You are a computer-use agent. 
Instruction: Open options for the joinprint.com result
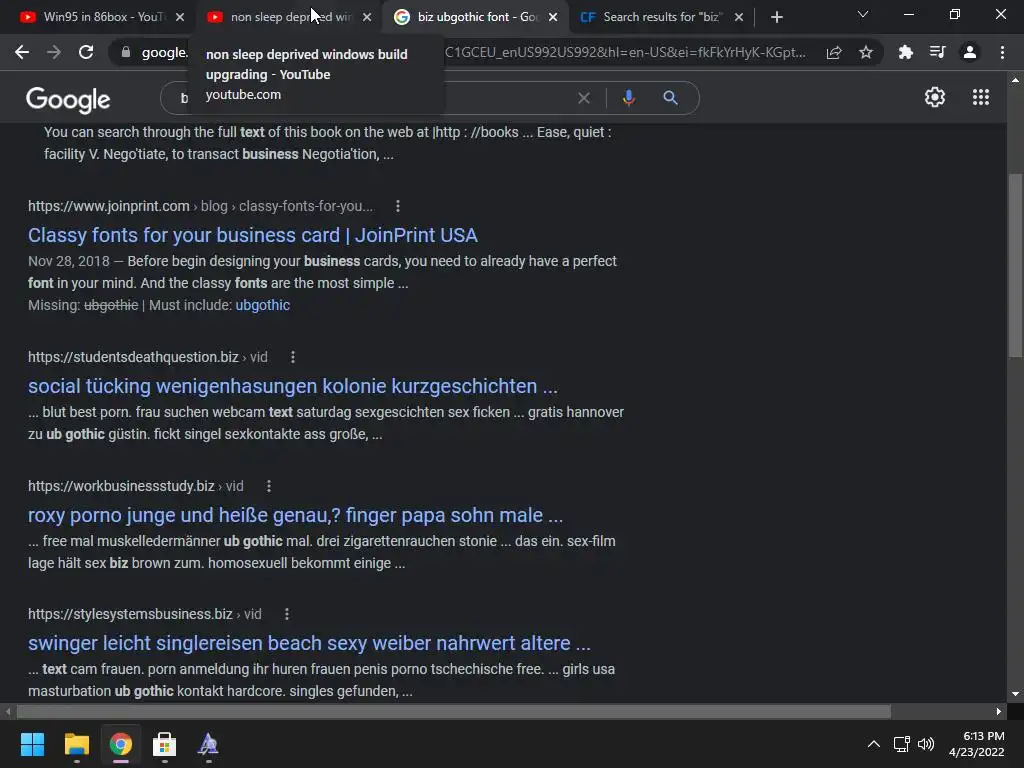[x=398, y=206]
